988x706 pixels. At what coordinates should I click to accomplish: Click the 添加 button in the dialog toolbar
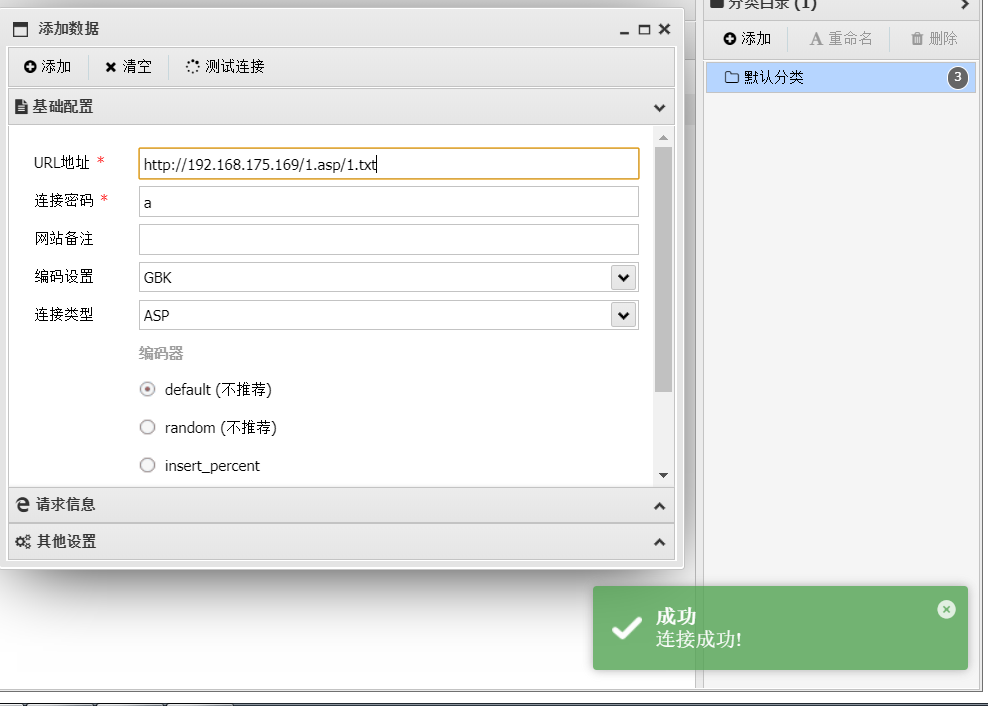click(x=47, y=66)
